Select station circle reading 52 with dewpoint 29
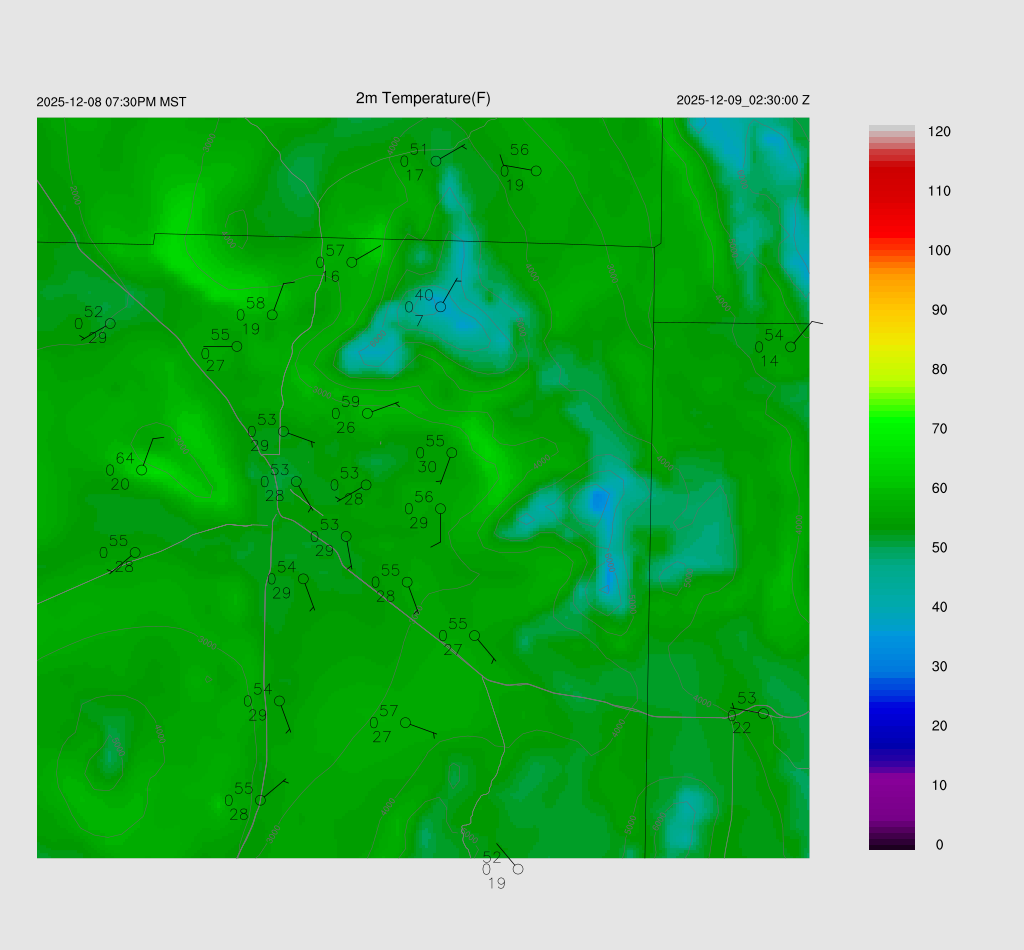This screenshot has width=1024, height=950. [110, 323]
